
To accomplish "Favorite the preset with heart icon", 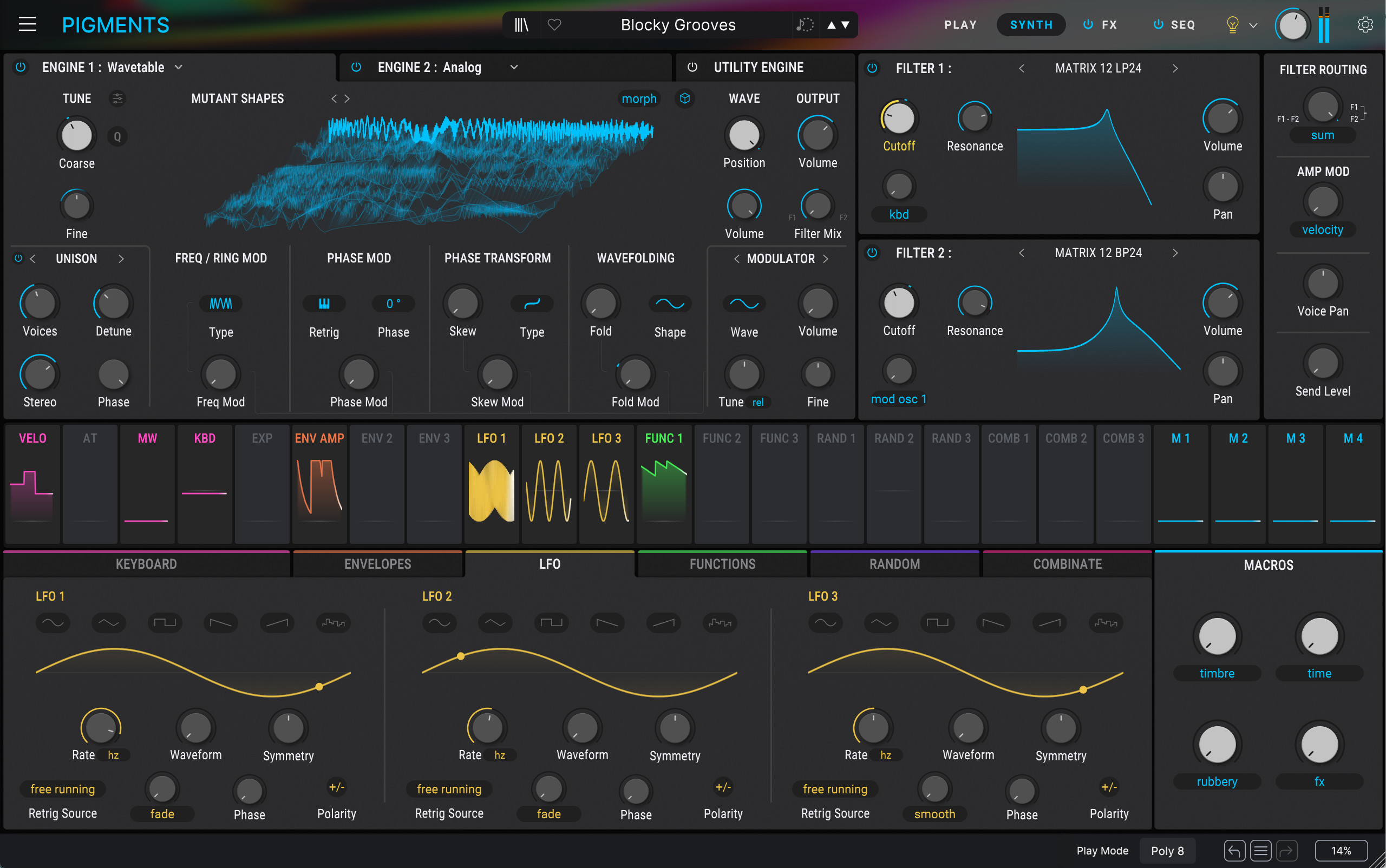I will tap(554, 25).
